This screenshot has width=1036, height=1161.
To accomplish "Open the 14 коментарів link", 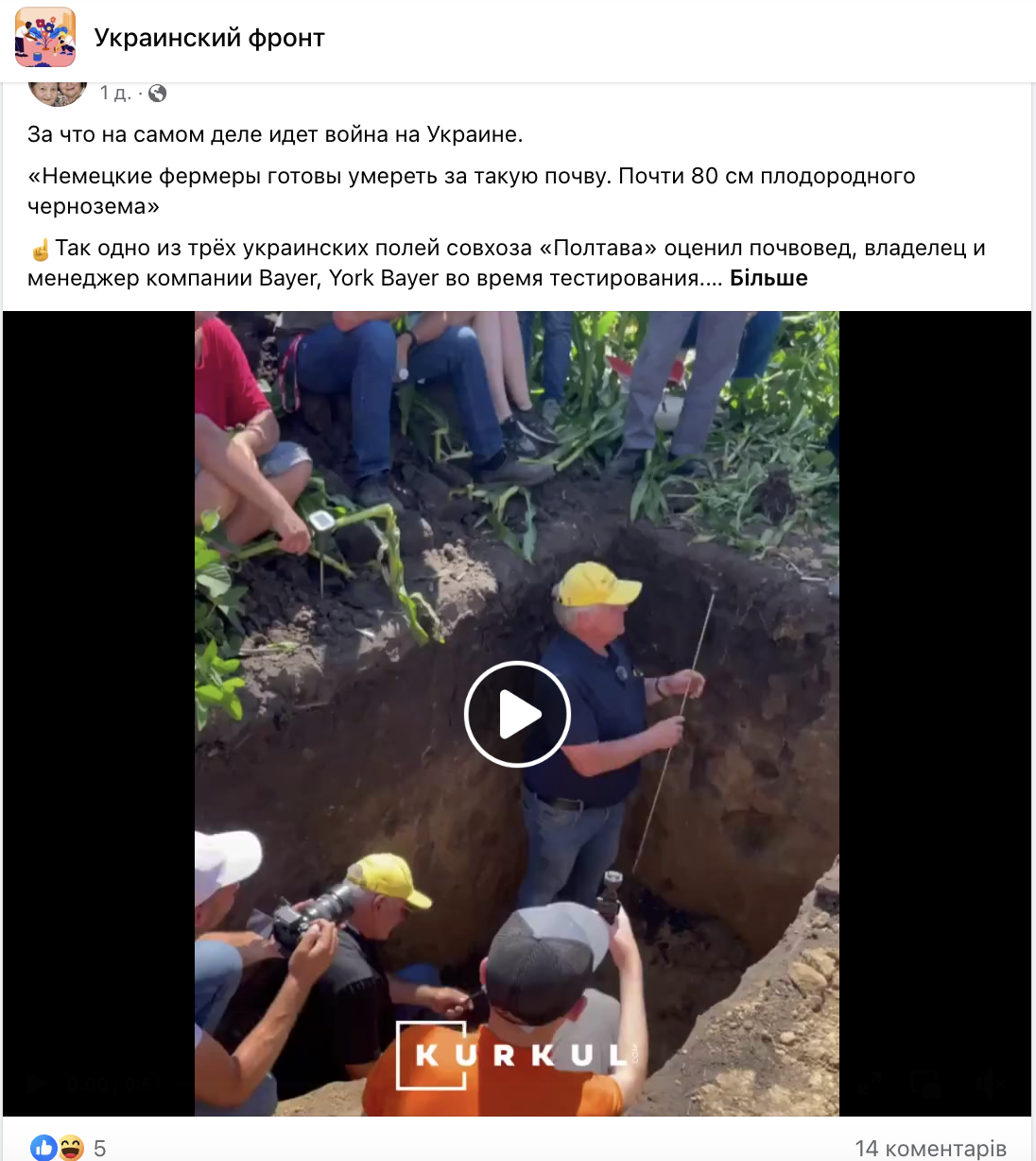I will (930, 1149).
